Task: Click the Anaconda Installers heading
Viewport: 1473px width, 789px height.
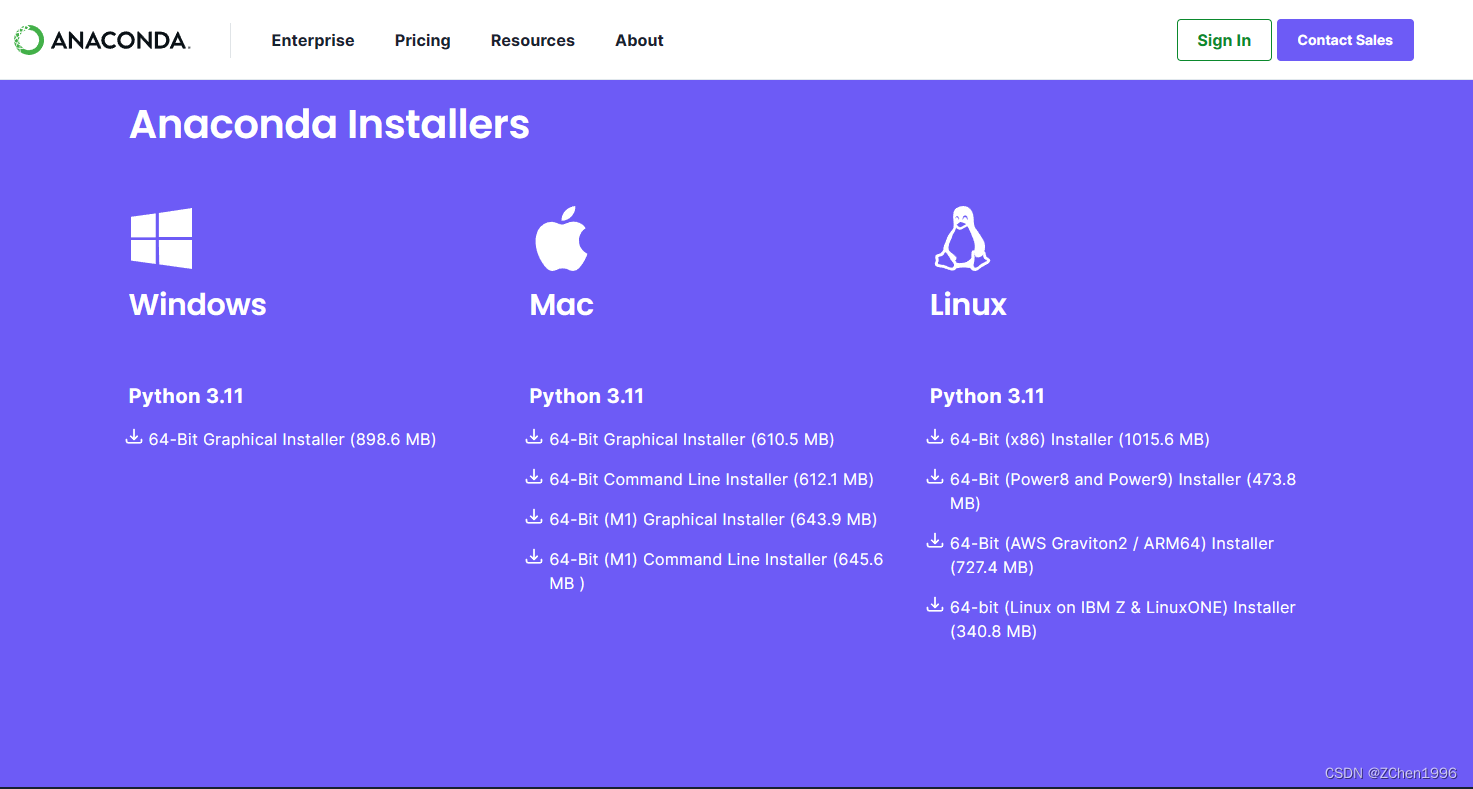Action: click(x=329, y=124)
